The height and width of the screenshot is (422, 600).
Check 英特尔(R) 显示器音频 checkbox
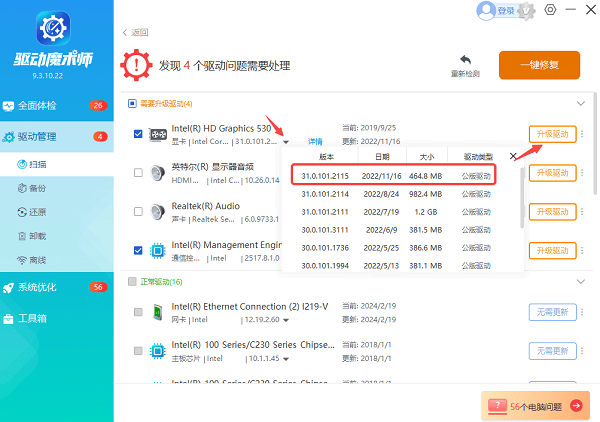tap(138, 173)
